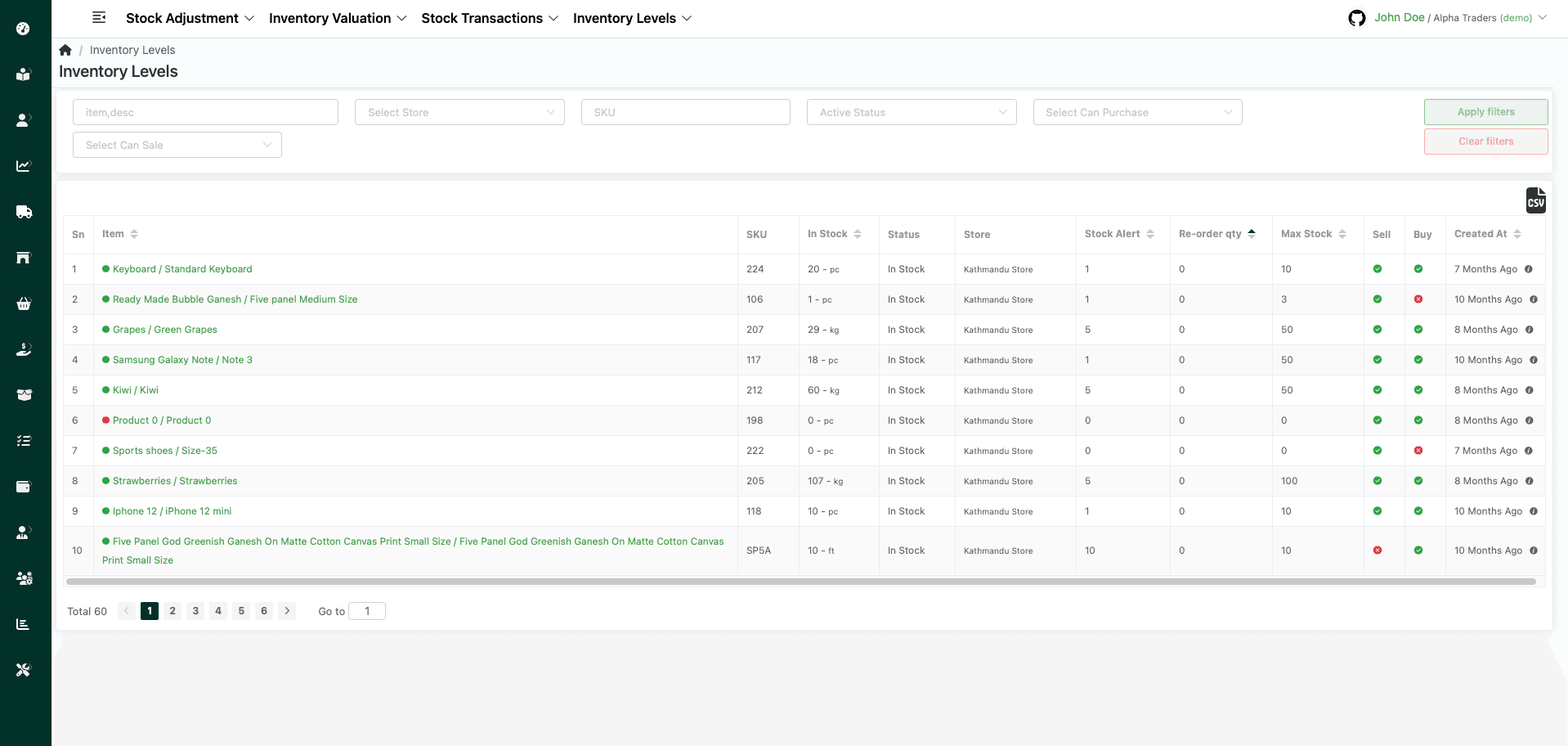Click the CSV export icon
Image resolution: width=1568 pixels, height=746 pixels.
tap(1535, 200)
